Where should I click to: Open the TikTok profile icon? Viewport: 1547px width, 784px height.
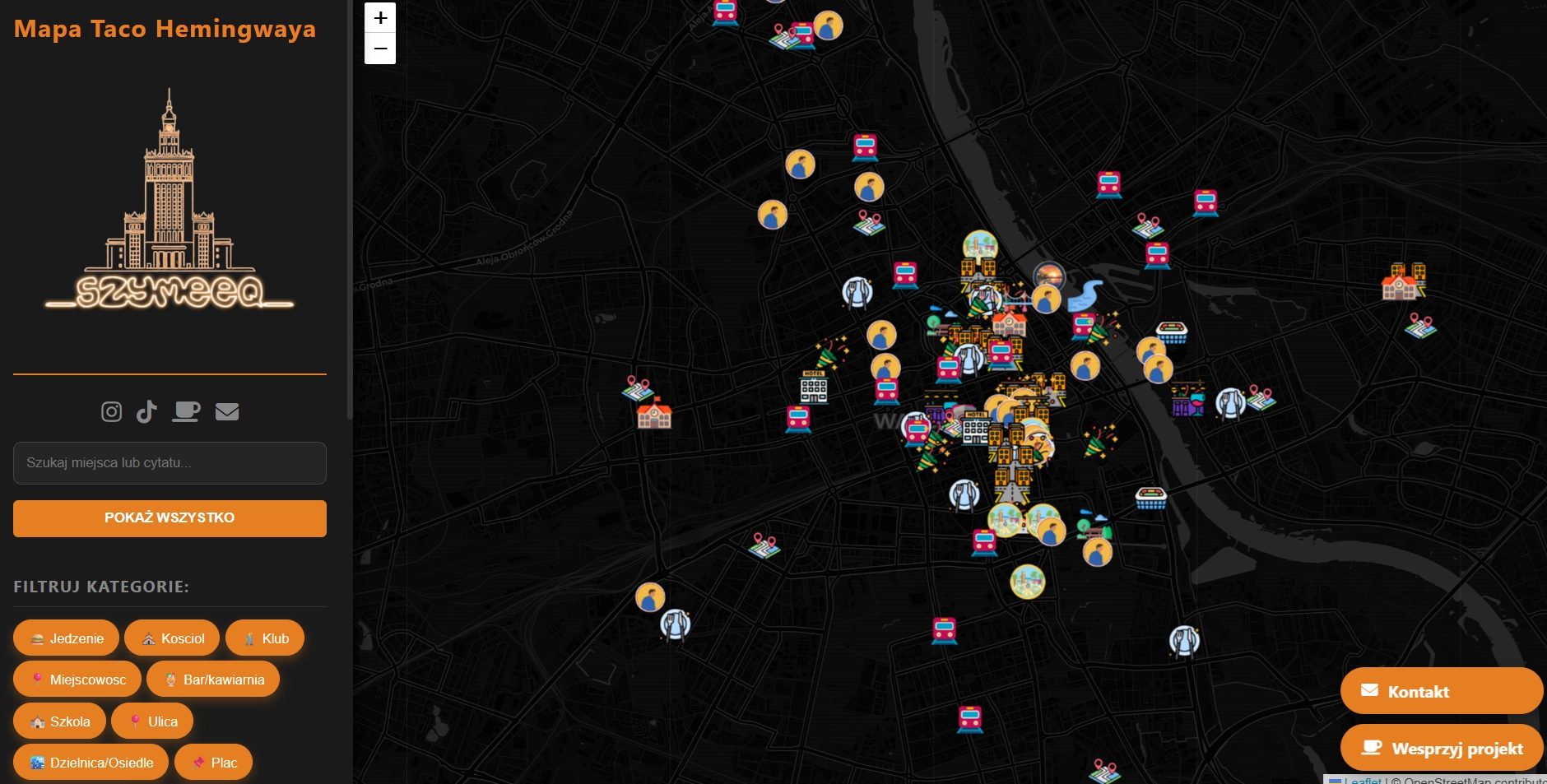point(146,411)
